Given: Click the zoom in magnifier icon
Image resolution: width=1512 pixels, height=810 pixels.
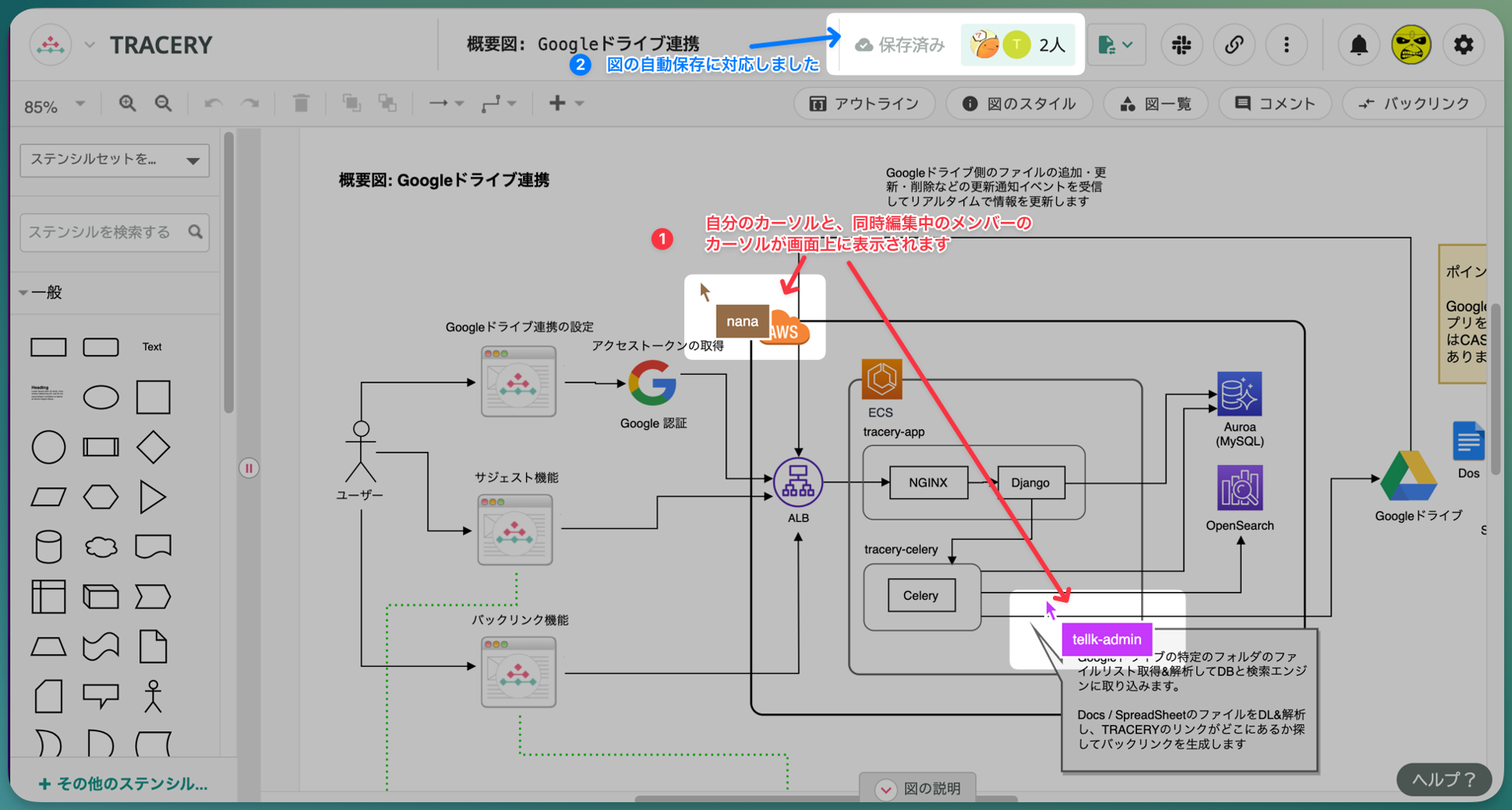Looking at the screenshot, I should click(127, 103).
